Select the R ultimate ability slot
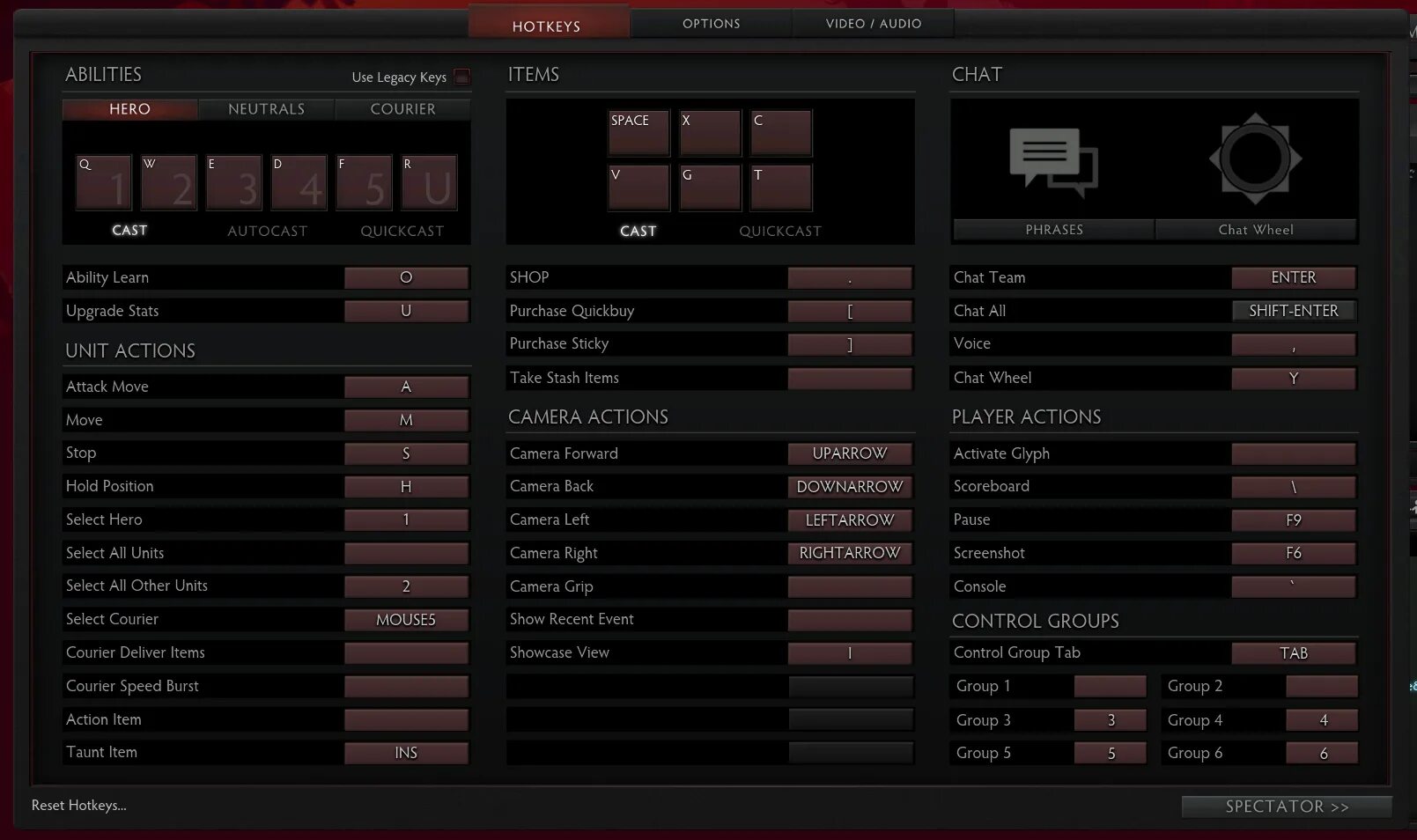Image resolution: width=1417 pixels, height=840 pixels. point(430,182)
